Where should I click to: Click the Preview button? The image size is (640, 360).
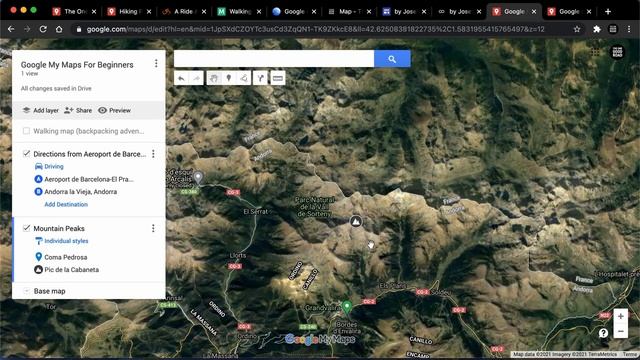click(114, 110)
